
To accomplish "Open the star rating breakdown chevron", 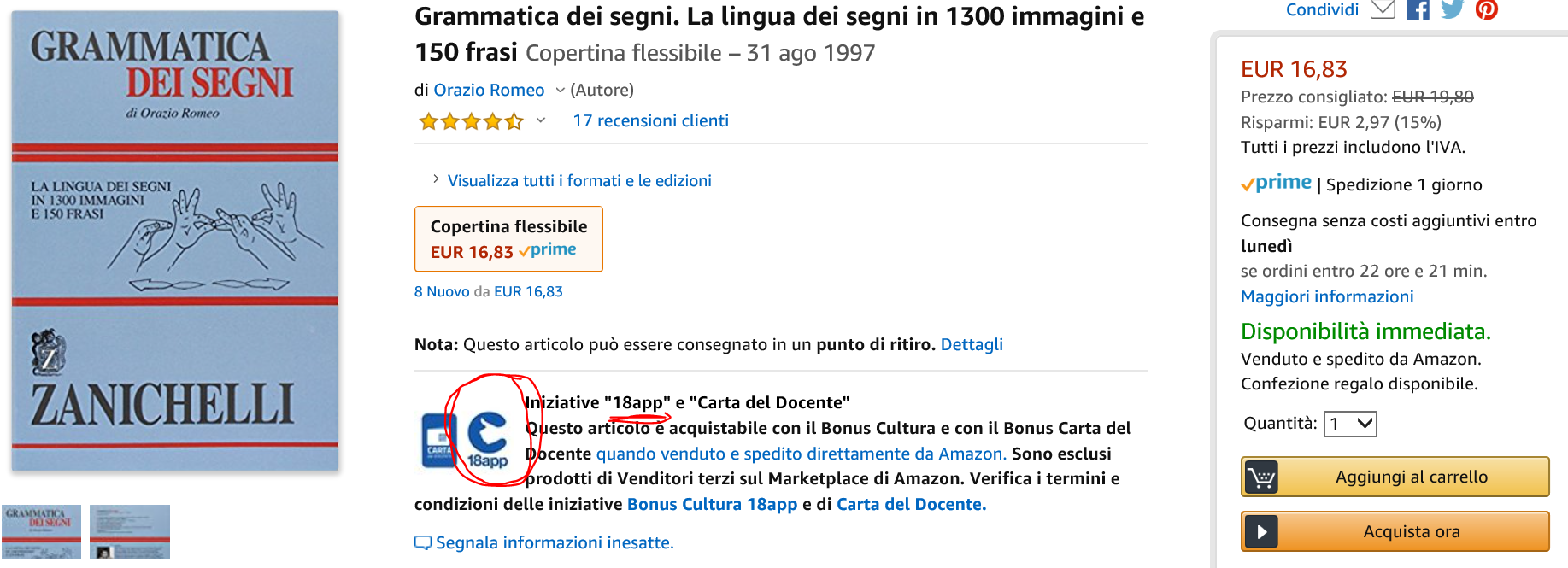I will pyautogui.click(x=541, y=120).
